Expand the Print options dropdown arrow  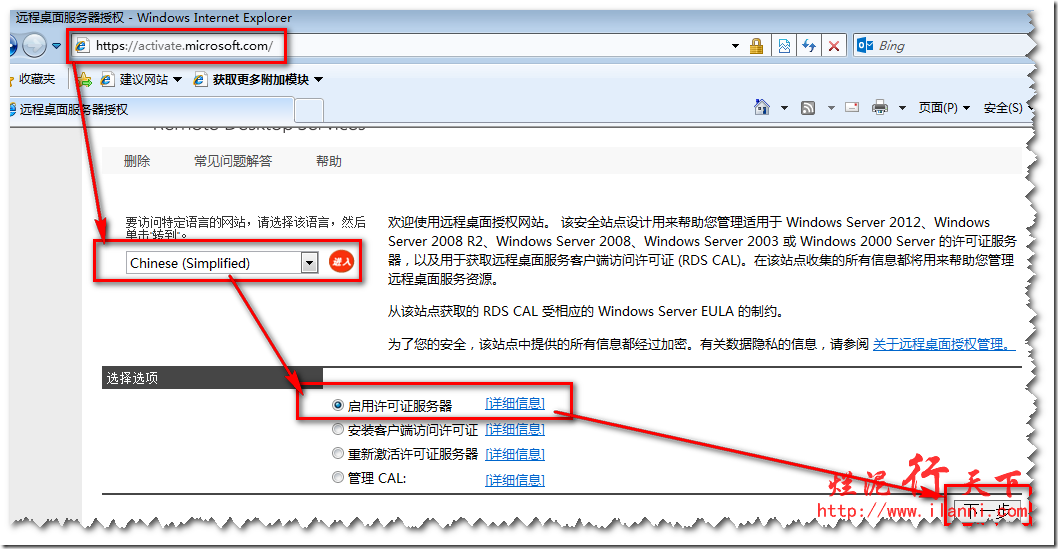tap(902, 108)
